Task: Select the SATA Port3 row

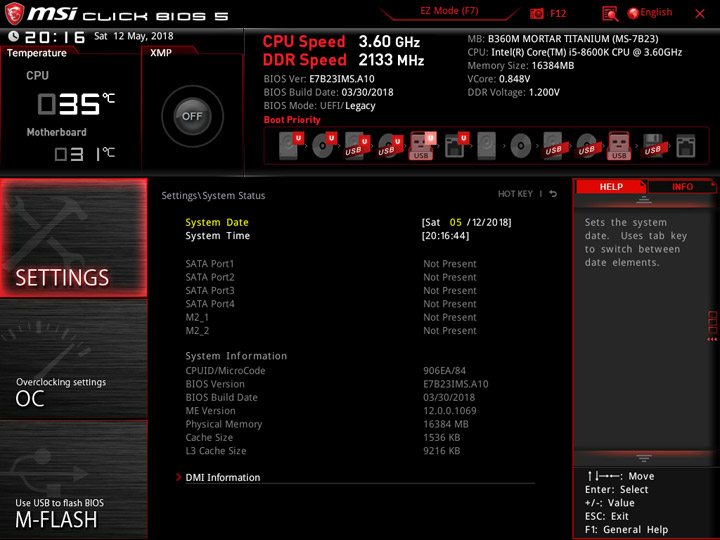Action: tap(331, 290)
